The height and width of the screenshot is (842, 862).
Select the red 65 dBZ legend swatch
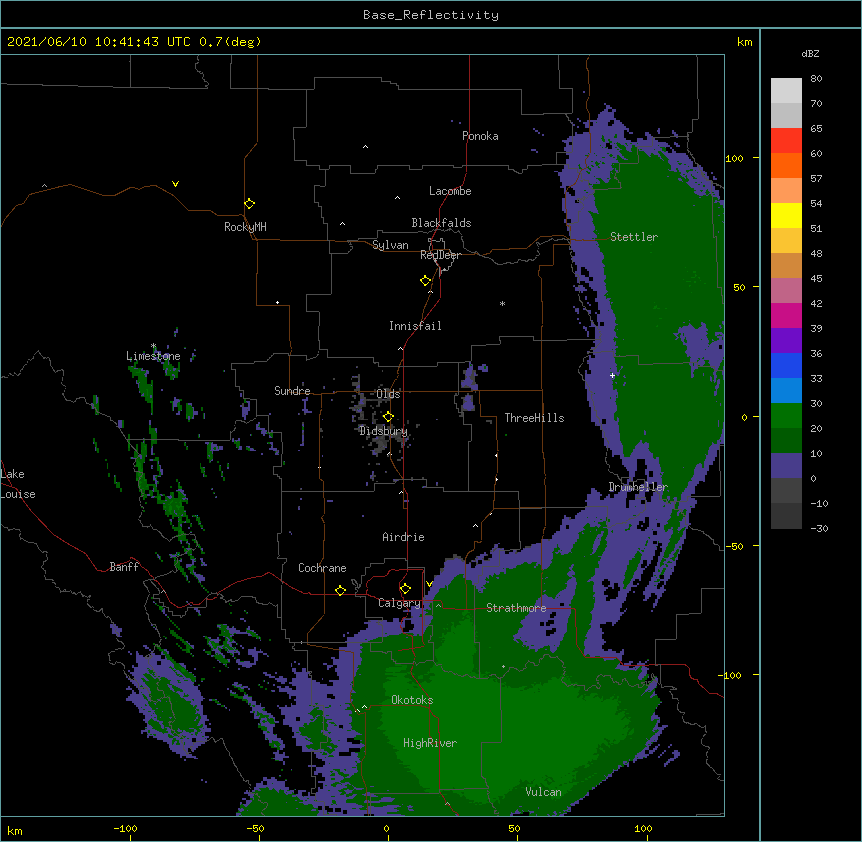tap(786, 140)
